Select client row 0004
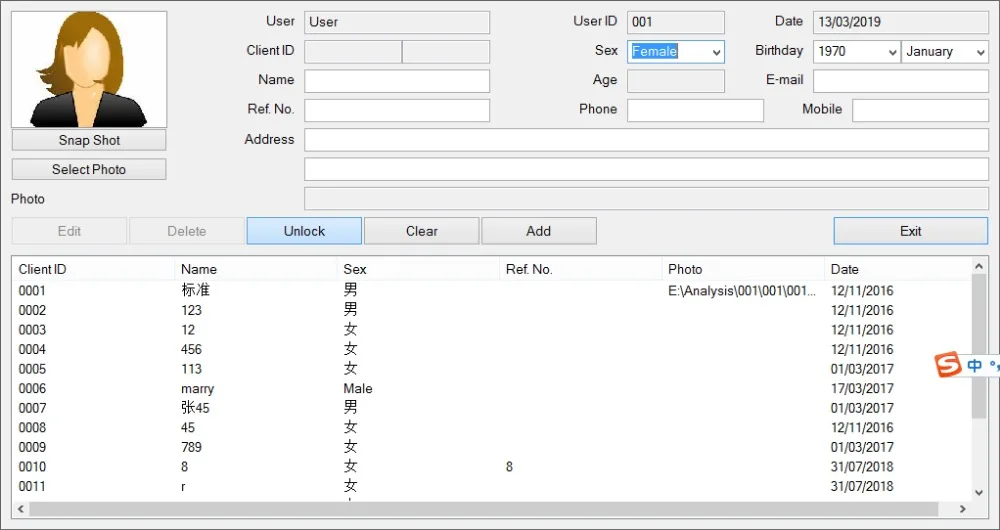1000x530 pixels. 491,350
